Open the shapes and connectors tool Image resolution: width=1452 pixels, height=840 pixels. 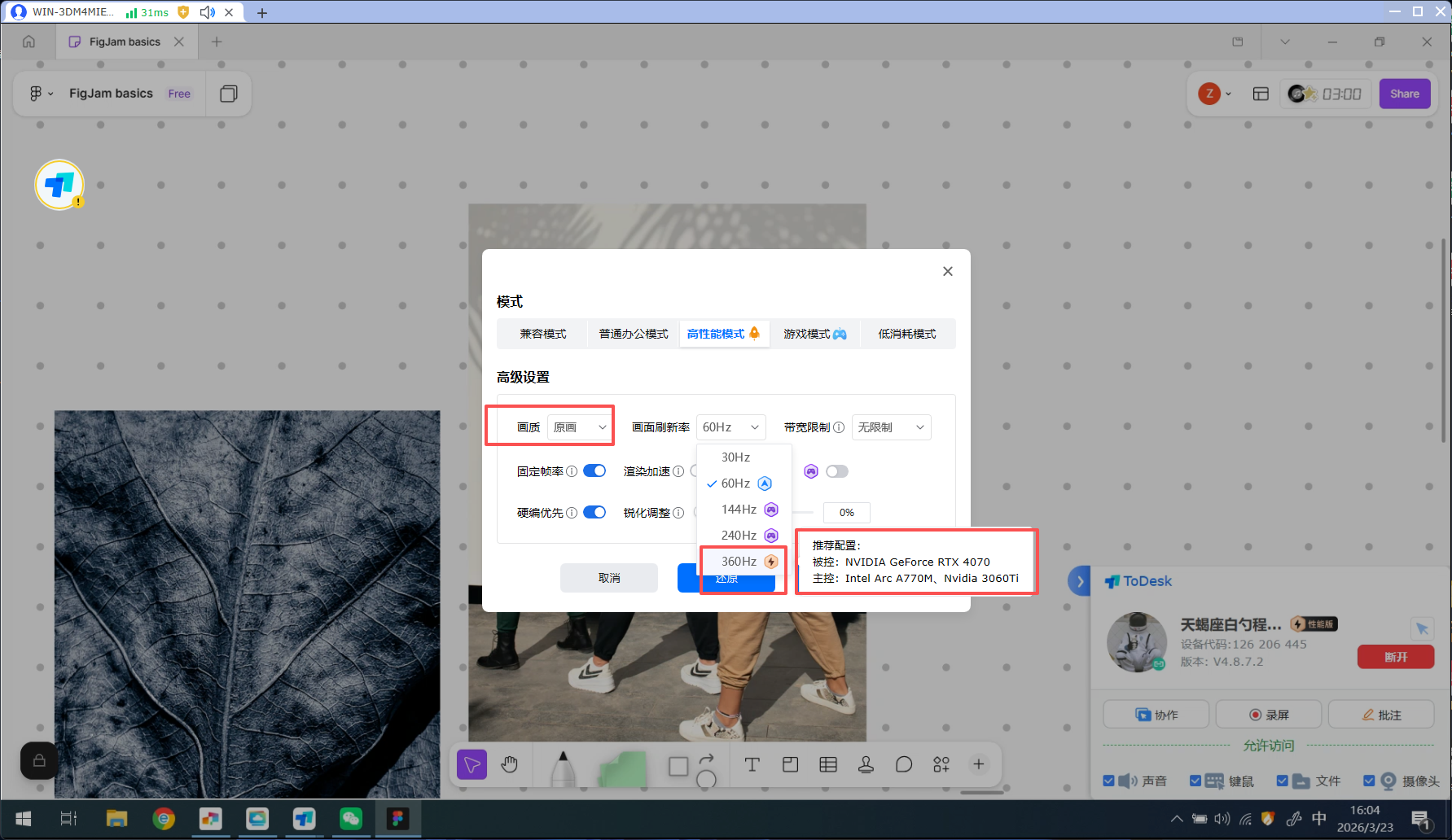click(692, 768)
